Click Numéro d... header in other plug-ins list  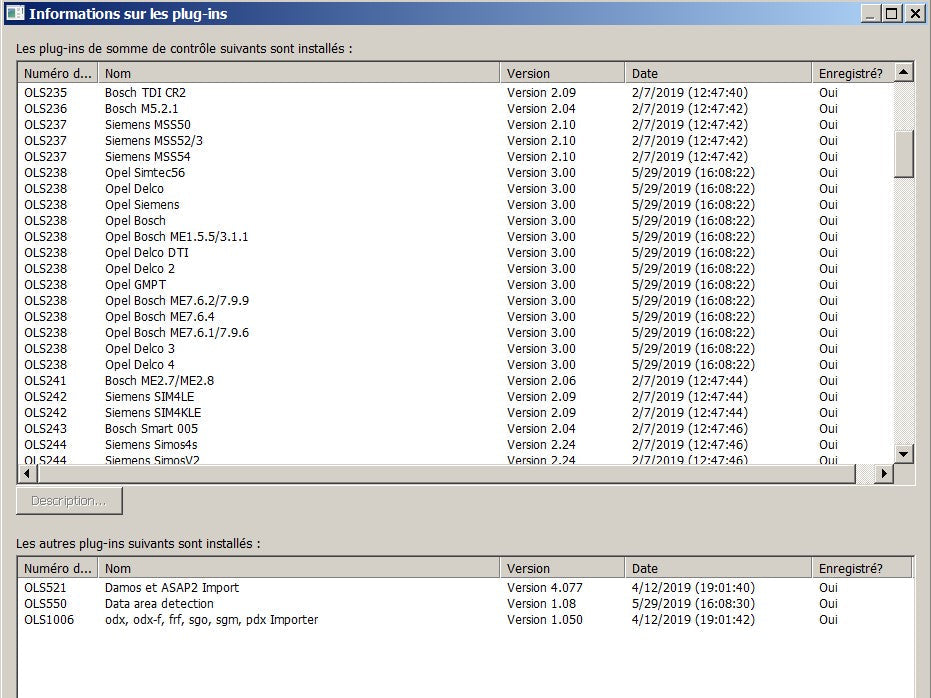click(58, 569)
